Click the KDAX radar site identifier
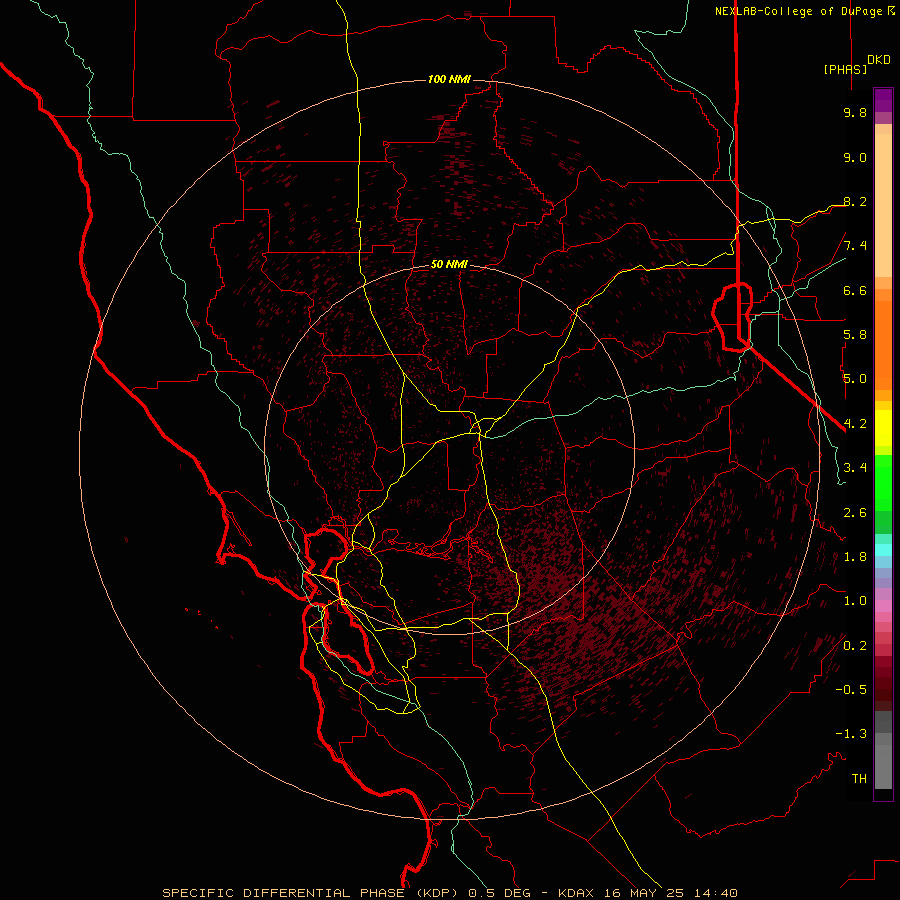Screen dimensions: 900x900 tap(577, 893)
